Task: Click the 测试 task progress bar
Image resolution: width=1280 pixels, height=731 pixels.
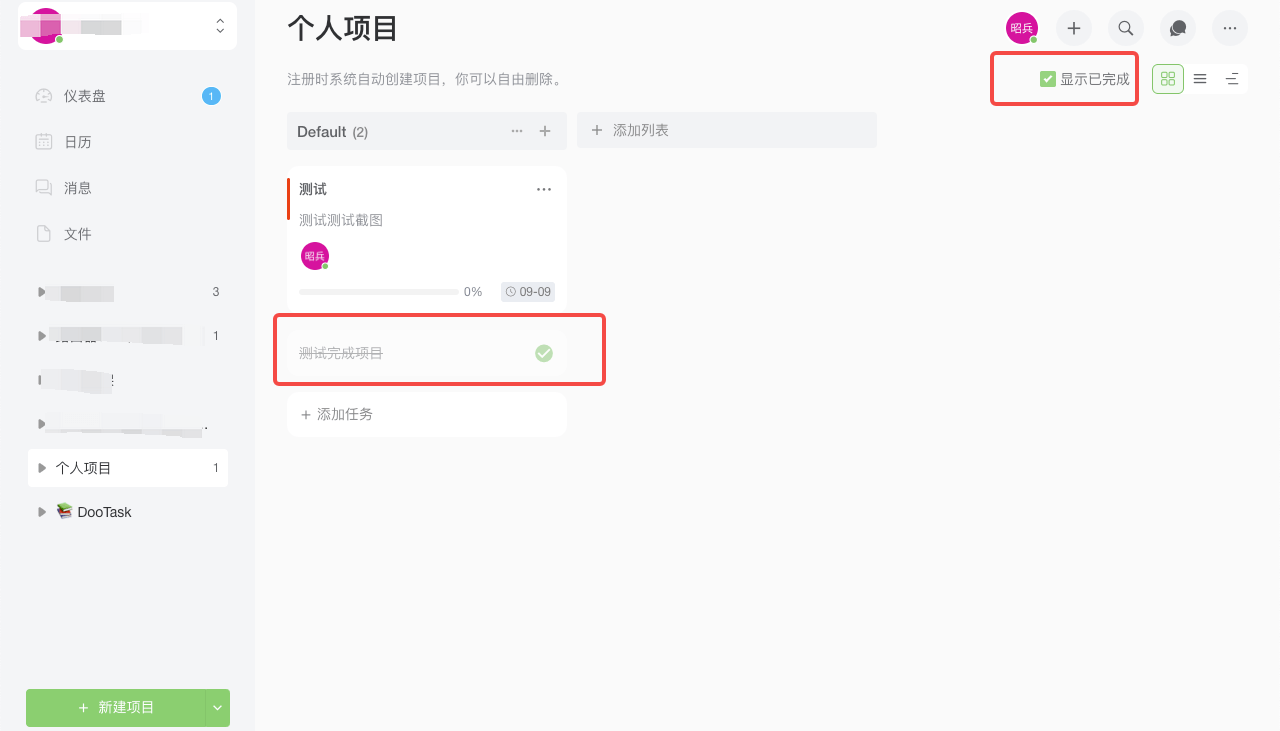Action: coord(379,292)
